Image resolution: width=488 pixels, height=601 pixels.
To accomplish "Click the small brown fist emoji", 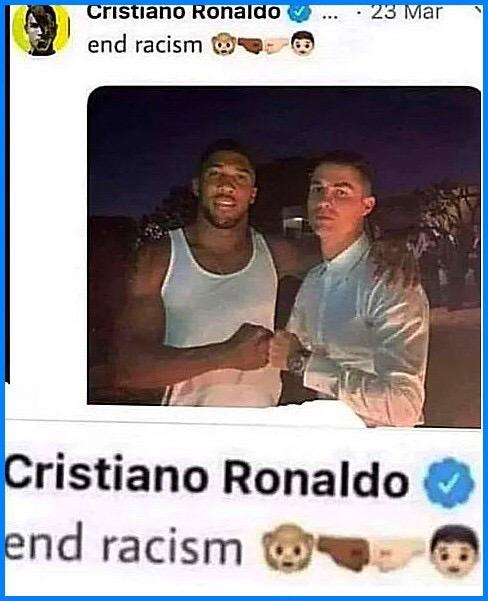I will [x=250, y=46].
